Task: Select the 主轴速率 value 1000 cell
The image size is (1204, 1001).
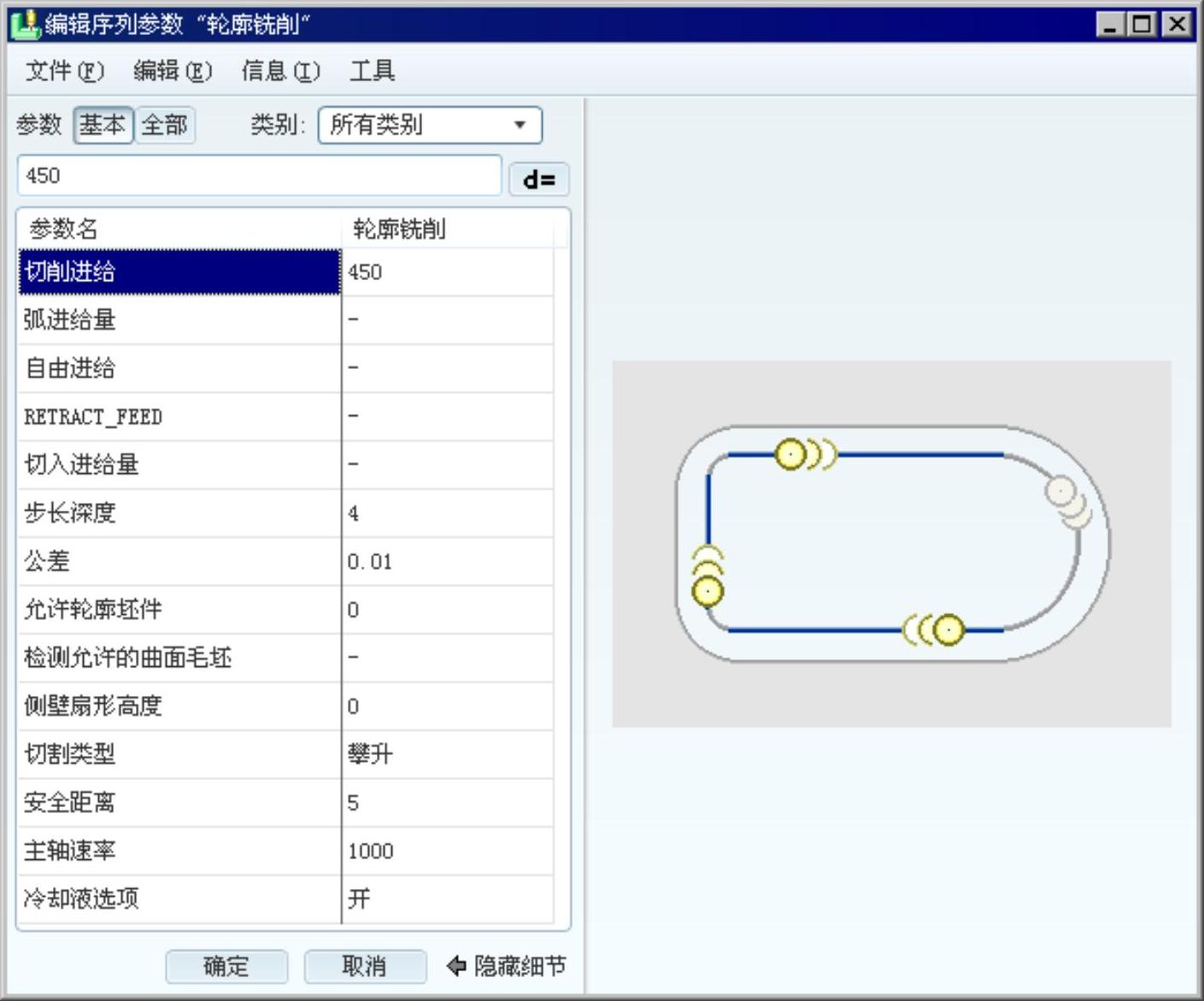Action: tap(447, 851)
